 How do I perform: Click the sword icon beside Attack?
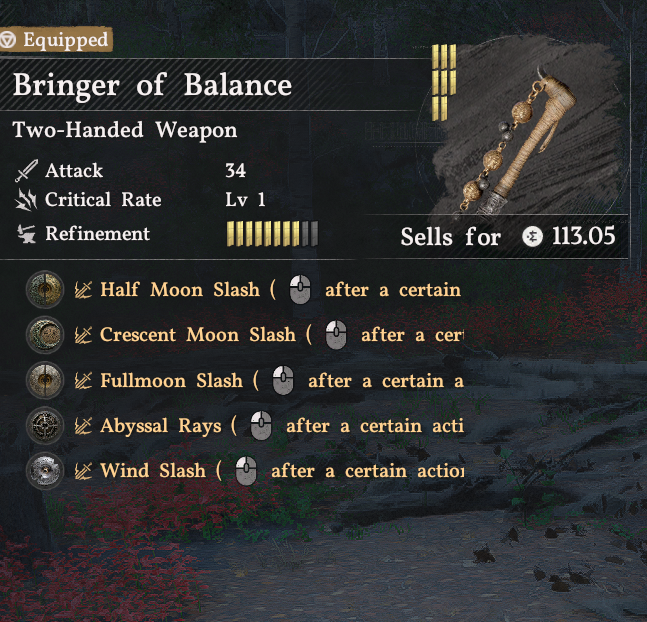click(26, 170)
